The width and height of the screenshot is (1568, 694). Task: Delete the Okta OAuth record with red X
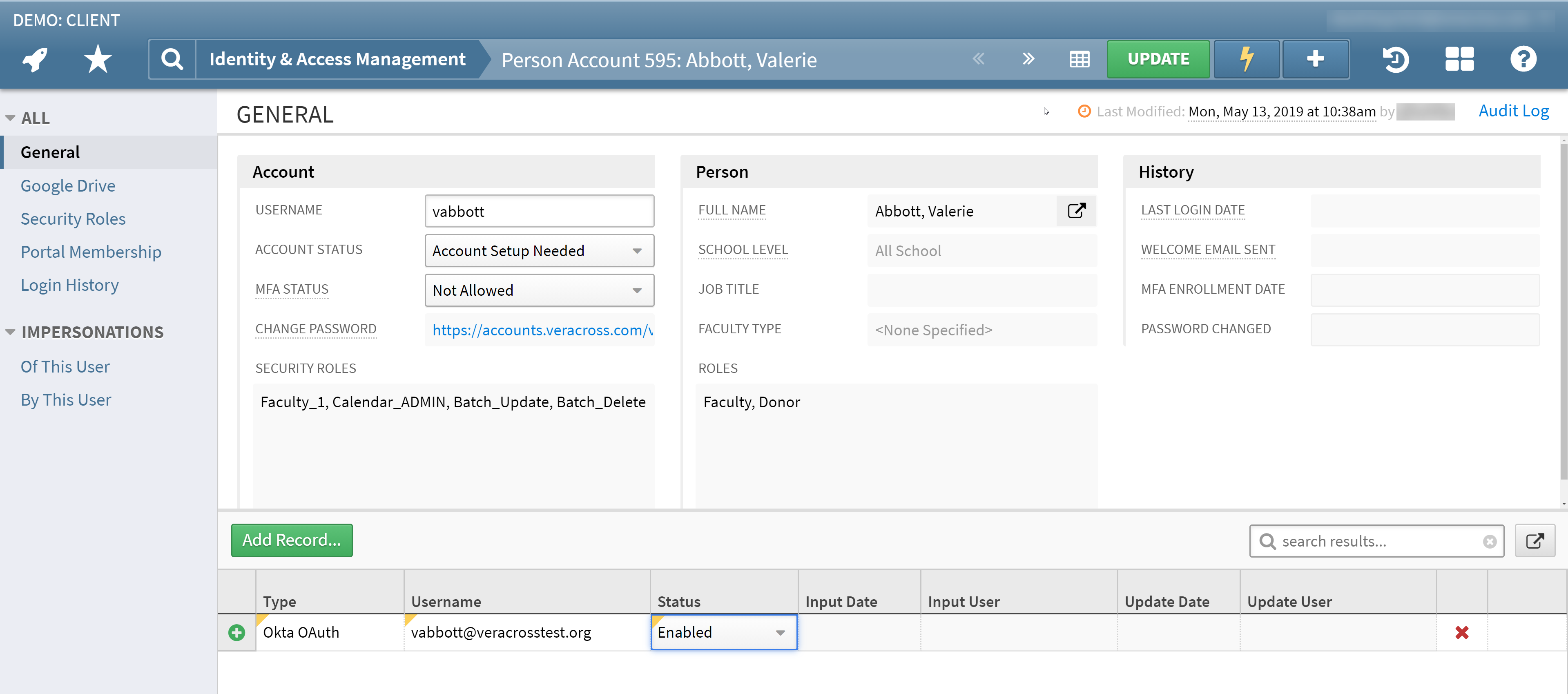tap(1463, 632)
